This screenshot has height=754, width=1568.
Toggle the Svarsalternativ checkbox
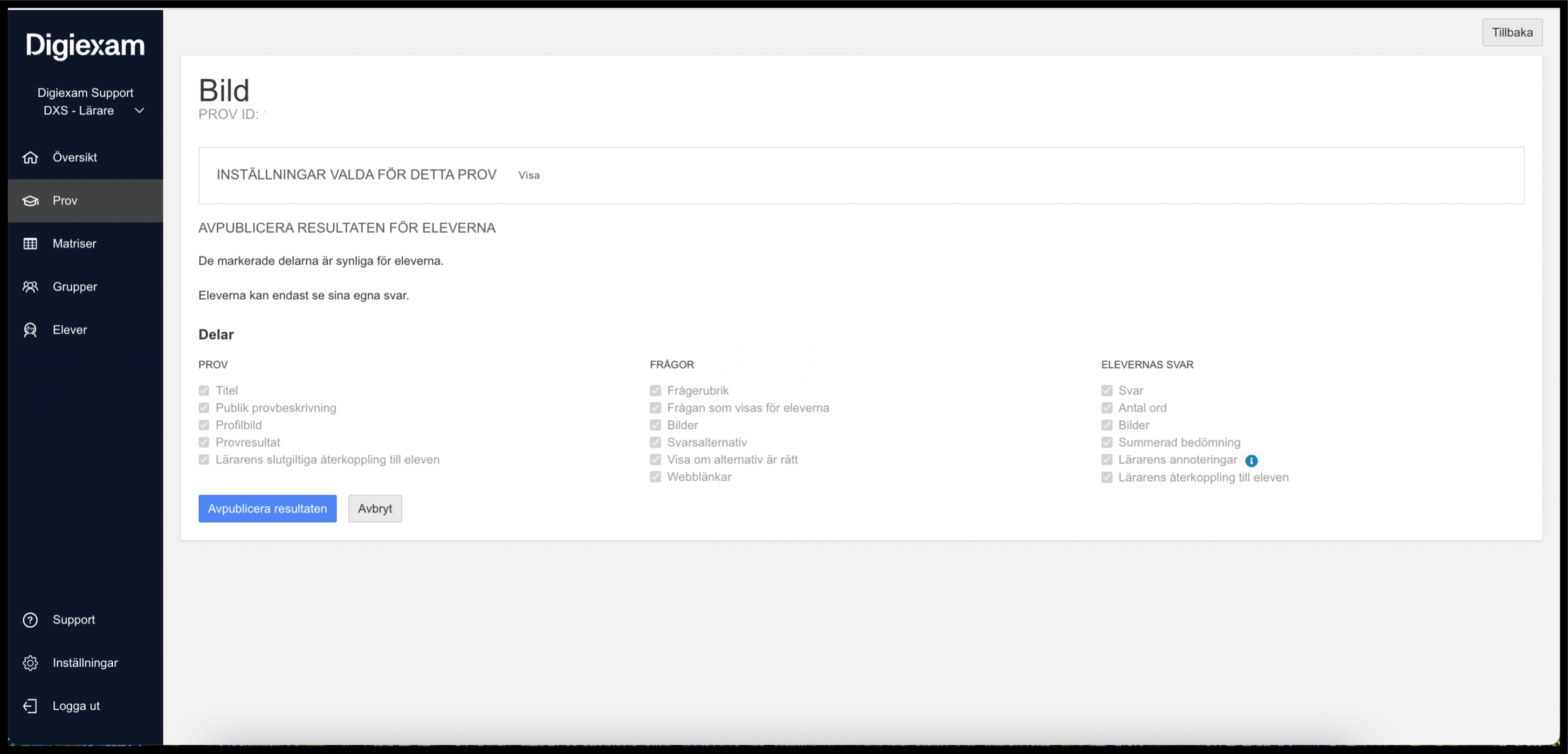pyautogui.click(x=656, y=443)
